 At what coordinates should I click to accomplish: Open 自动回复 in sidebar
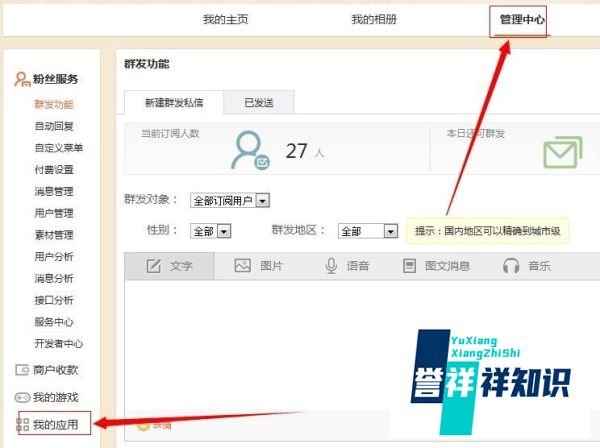[x=54, y=126]
